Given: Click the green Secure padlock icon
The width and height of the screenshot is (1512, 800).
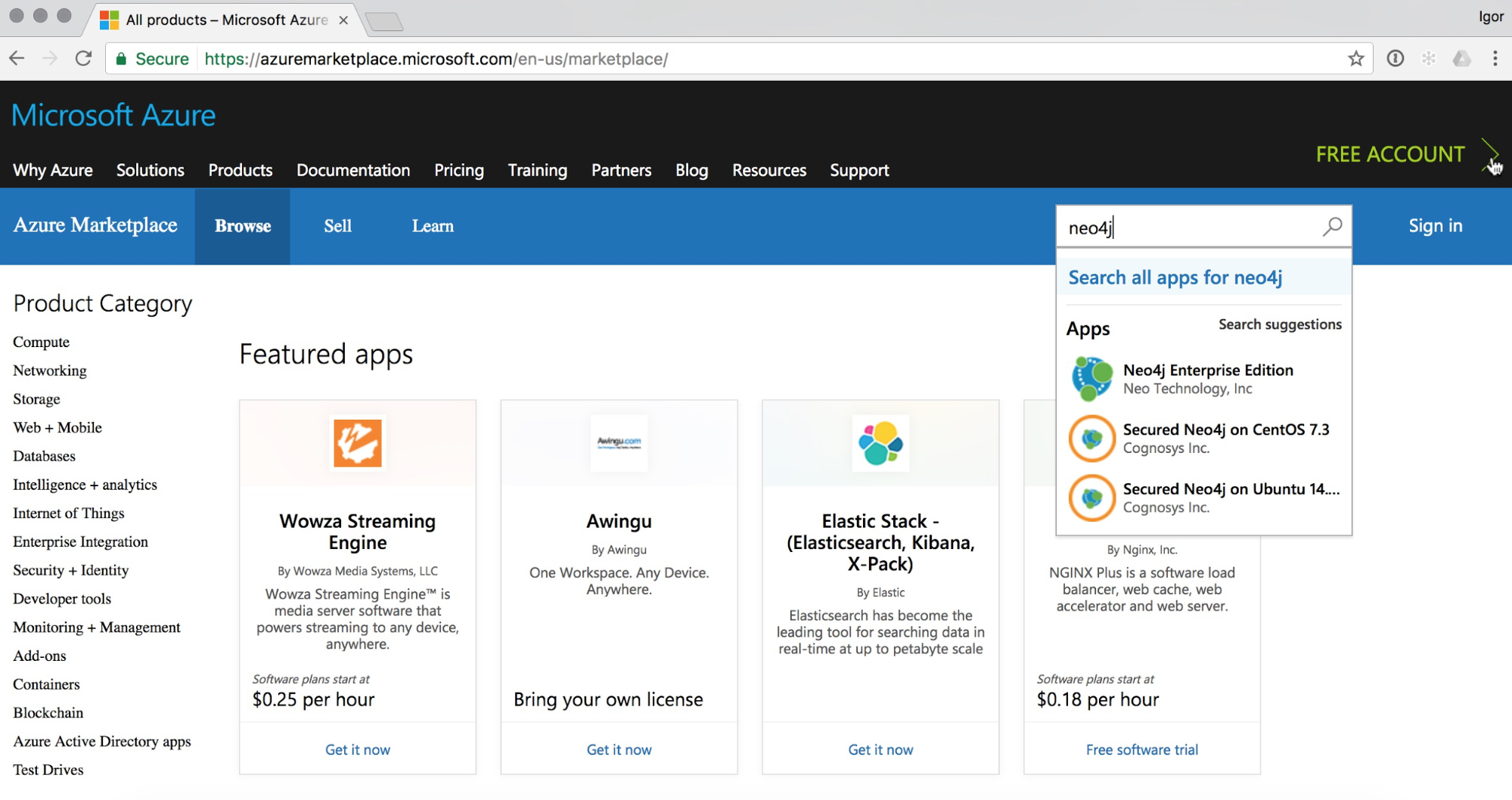Looking at the screenshot, I should [x=120, y=59].
